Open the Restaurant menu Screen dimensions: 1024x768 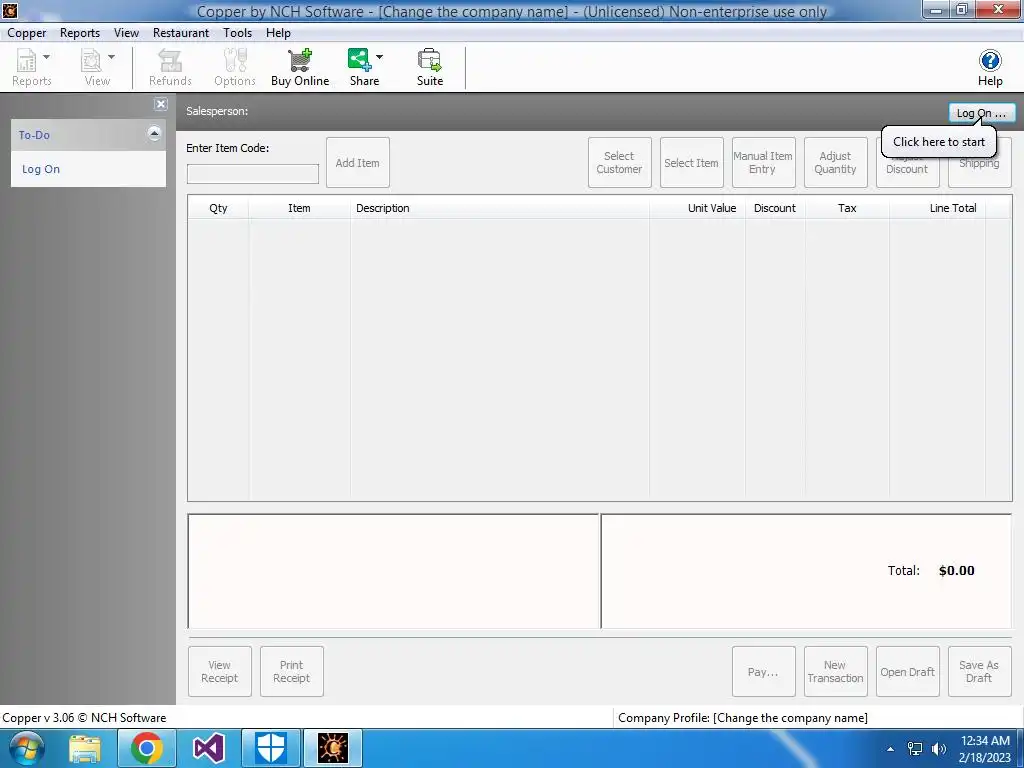[181, 33]
